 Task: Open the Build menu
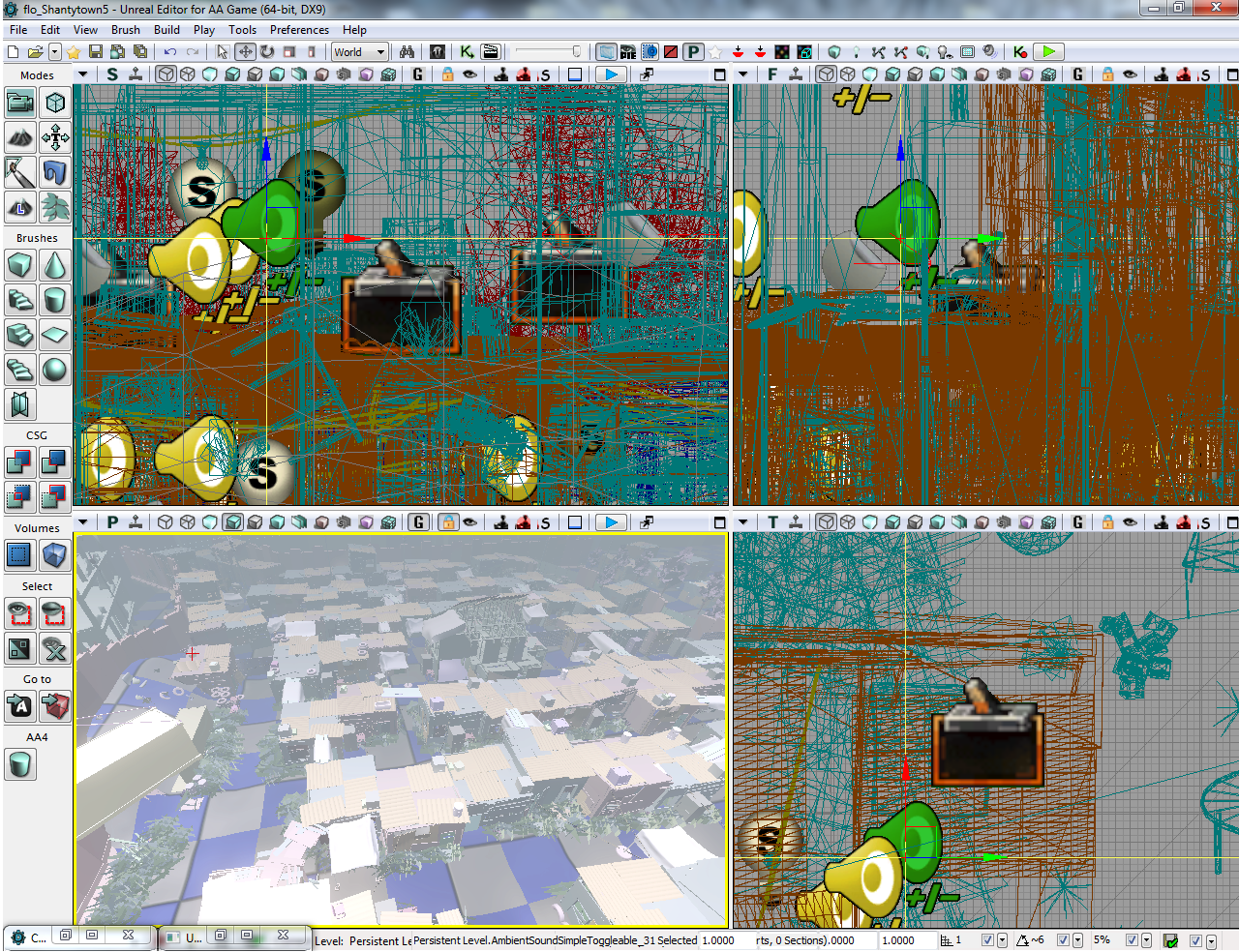tap(166, 30)
